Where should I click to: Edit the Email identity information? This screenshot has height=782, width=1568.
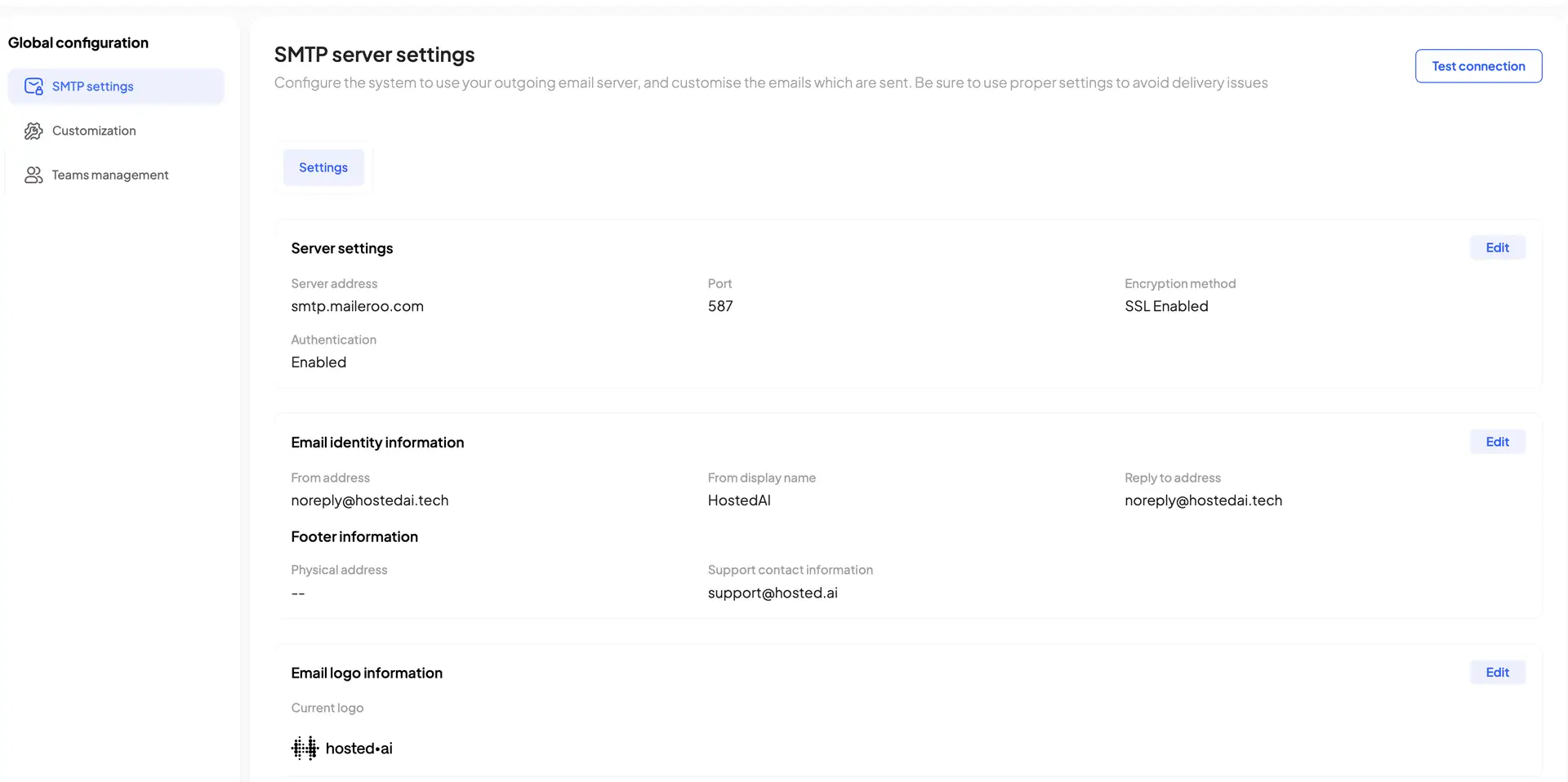pos(1497,441)
